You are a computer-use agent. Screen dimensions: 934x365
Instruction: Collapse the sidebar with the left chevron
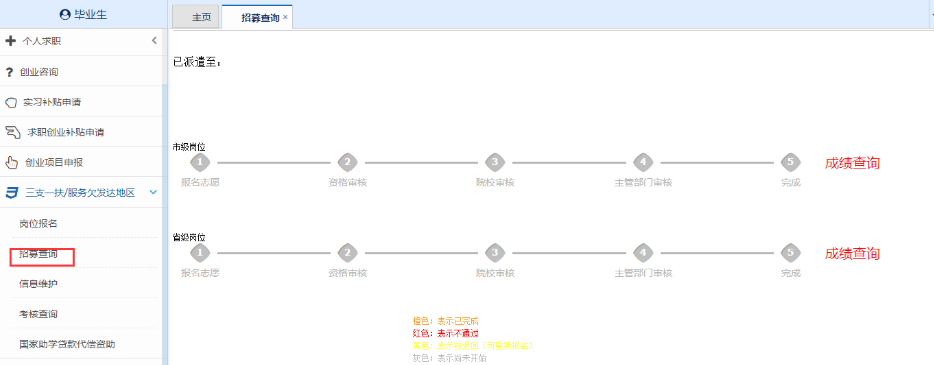(154, 41)
